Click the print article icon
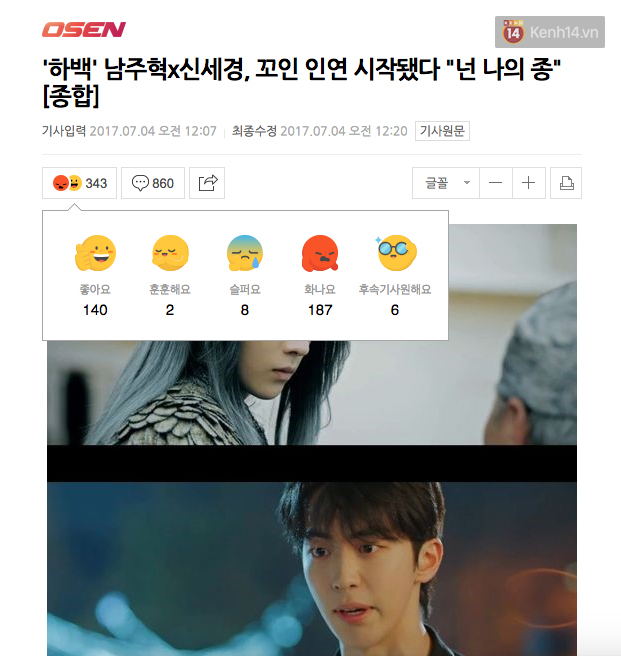 (566, 183)
